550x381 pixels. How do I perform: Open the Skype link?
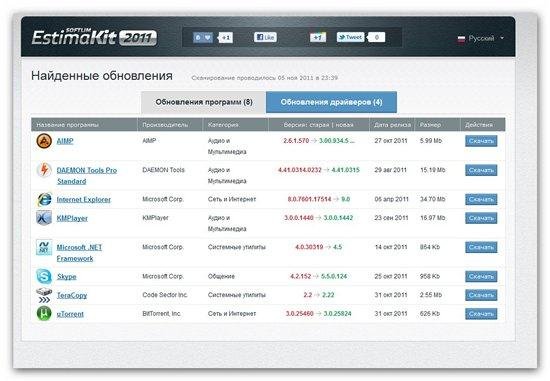click(67, 276)
